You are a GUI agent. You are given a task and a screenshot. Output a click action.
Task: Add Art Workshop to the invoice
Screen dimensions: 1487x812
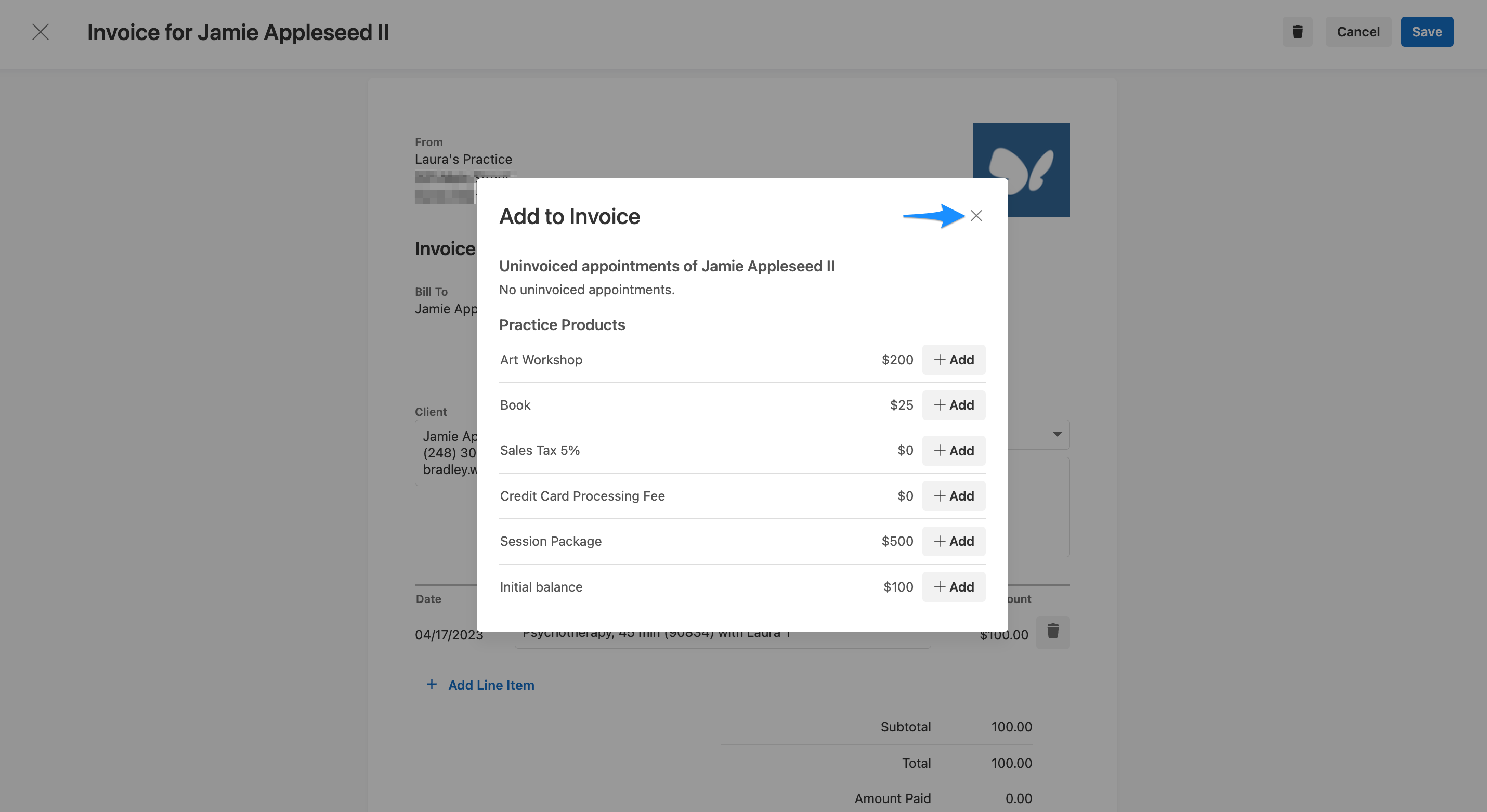click(954, 360)
